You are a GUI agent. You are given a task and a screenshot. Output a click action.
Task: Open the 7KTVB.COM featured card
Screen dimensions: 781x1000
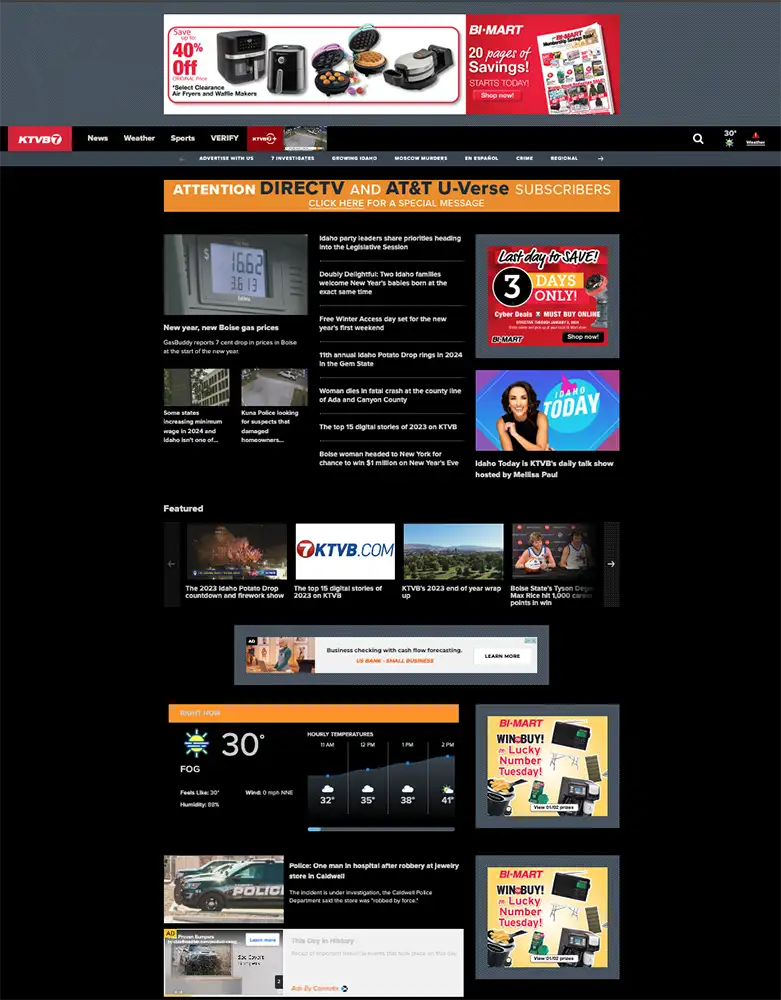(345, 561)
